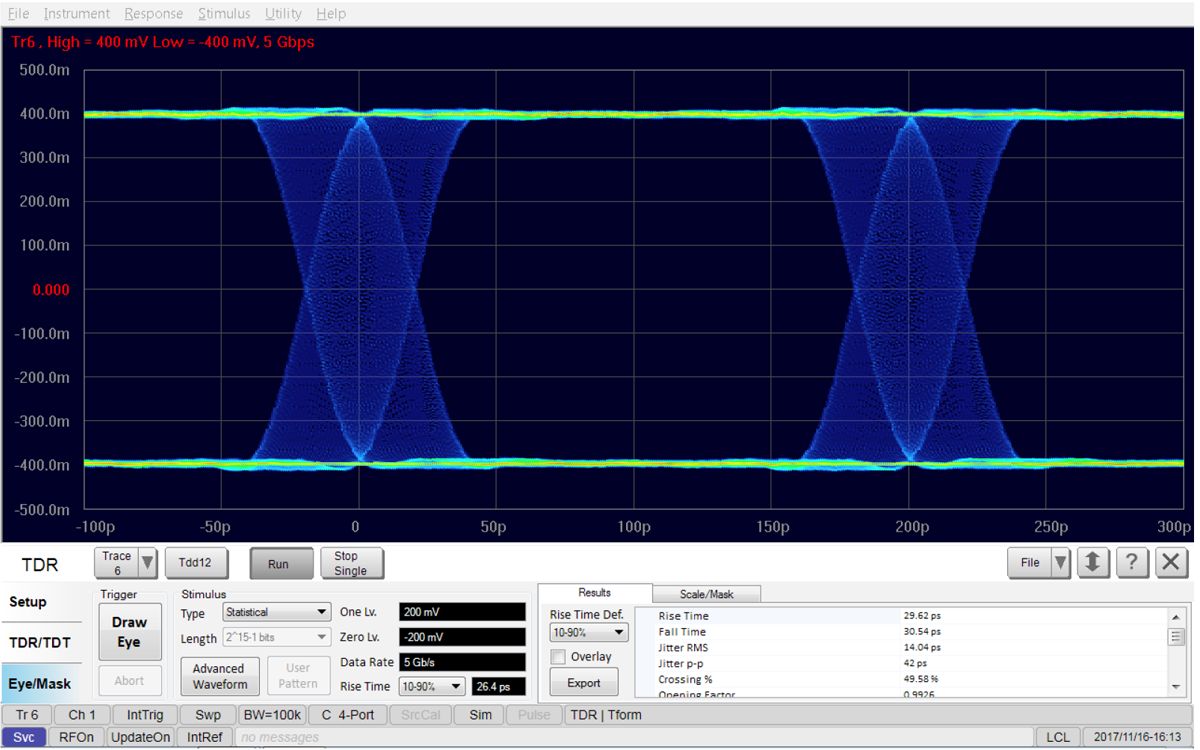The image size is (1200, 750).
Task: Click the help question mark icon
Action: 1132,562
